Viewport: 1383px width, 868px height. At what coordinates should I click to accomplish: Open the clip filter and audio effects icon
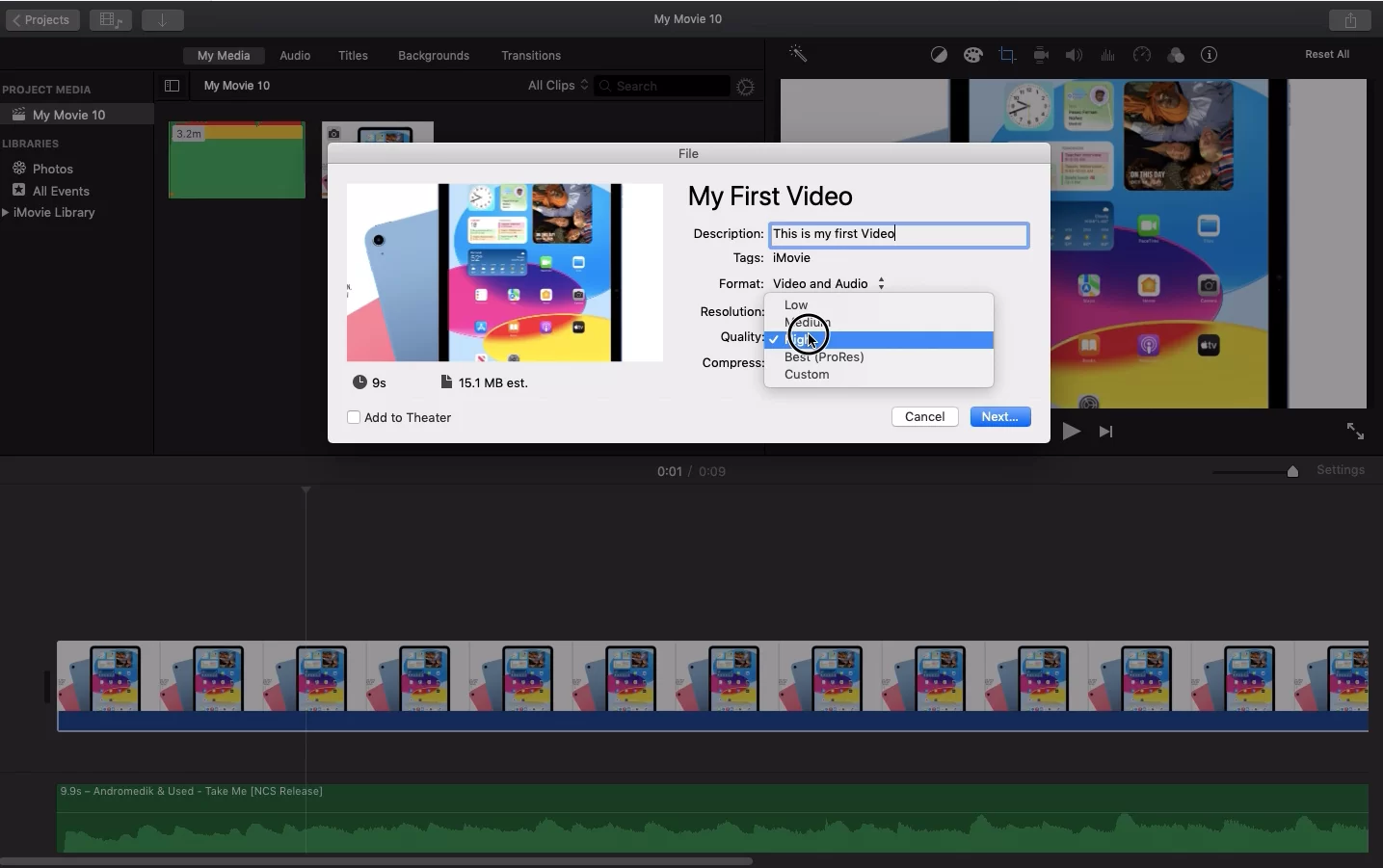pos(1176,55)
